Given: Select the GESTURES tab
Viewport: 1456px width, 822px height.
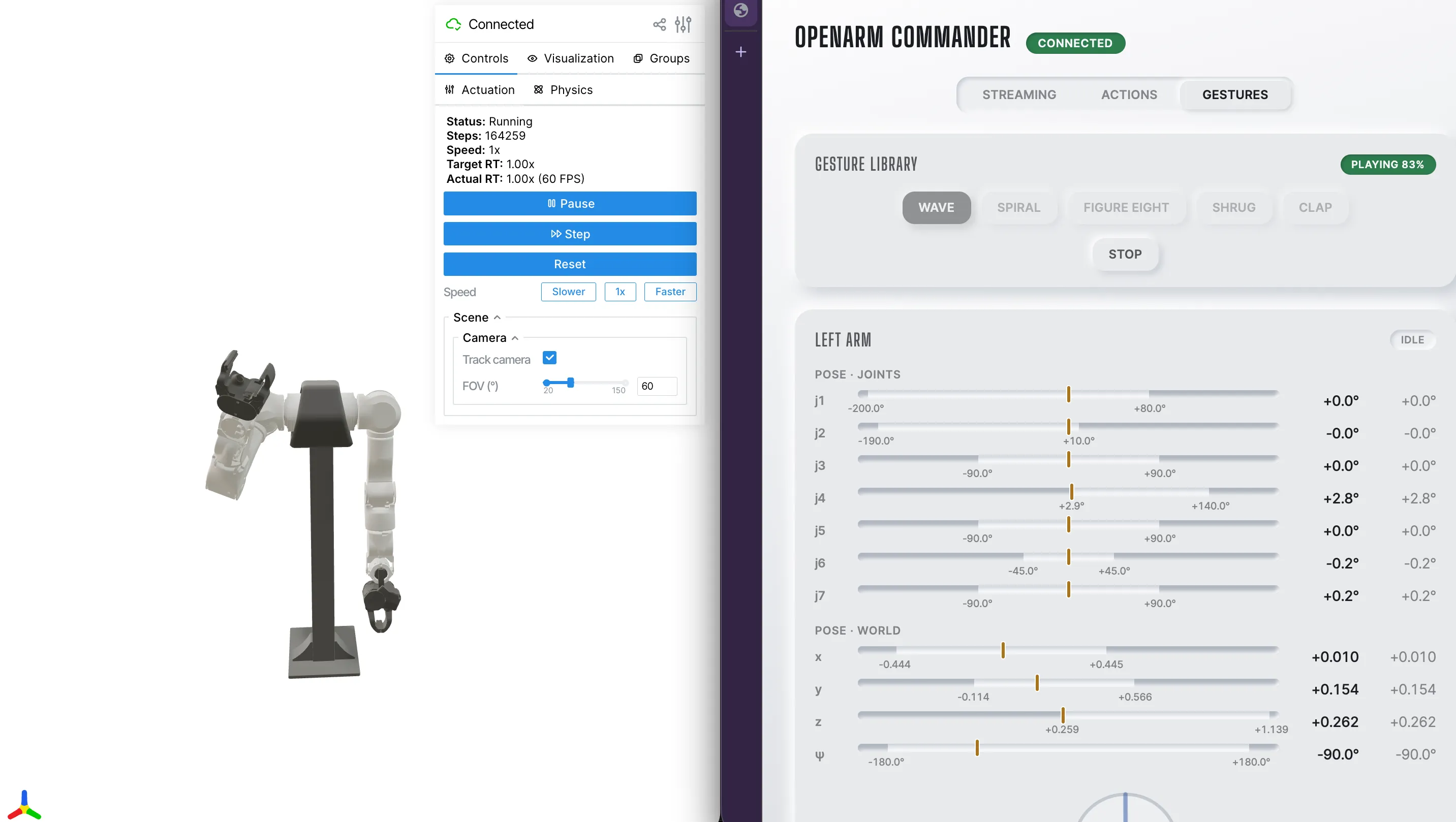Looking at the screenshot, I should (1235, 95).
